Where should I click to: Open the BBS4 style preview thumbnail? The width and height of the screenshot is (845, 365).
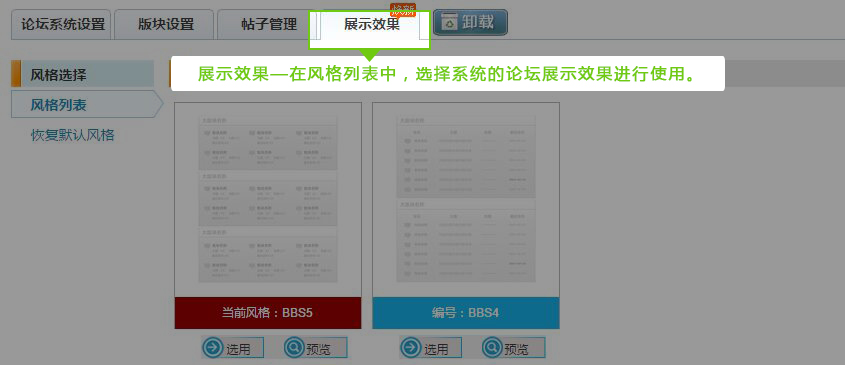coord(466,199)
